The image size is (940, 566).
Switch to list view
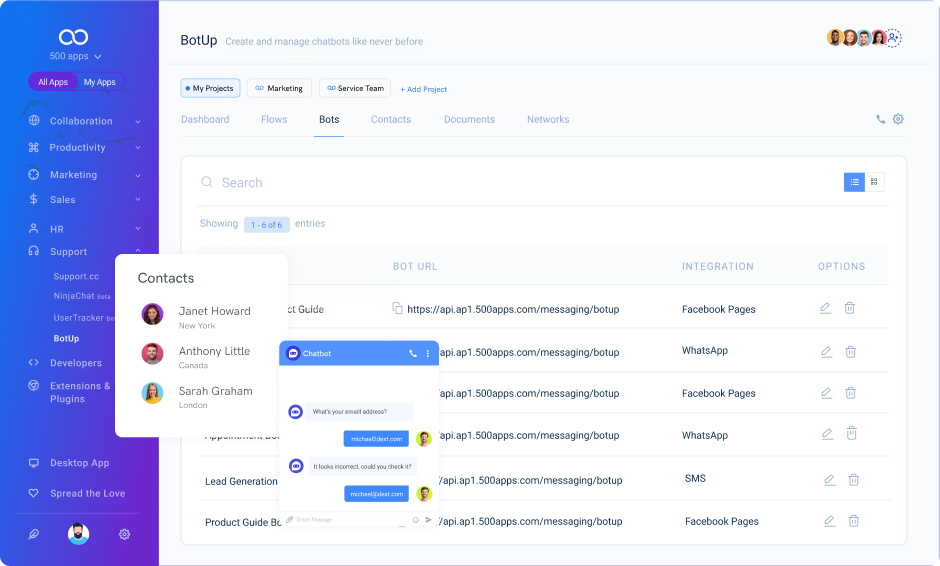(854, 182)
